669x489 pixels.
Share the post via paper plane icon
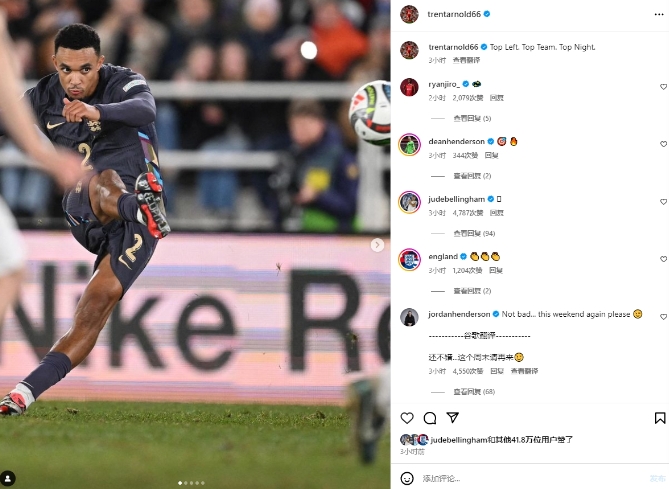[453, 417]
